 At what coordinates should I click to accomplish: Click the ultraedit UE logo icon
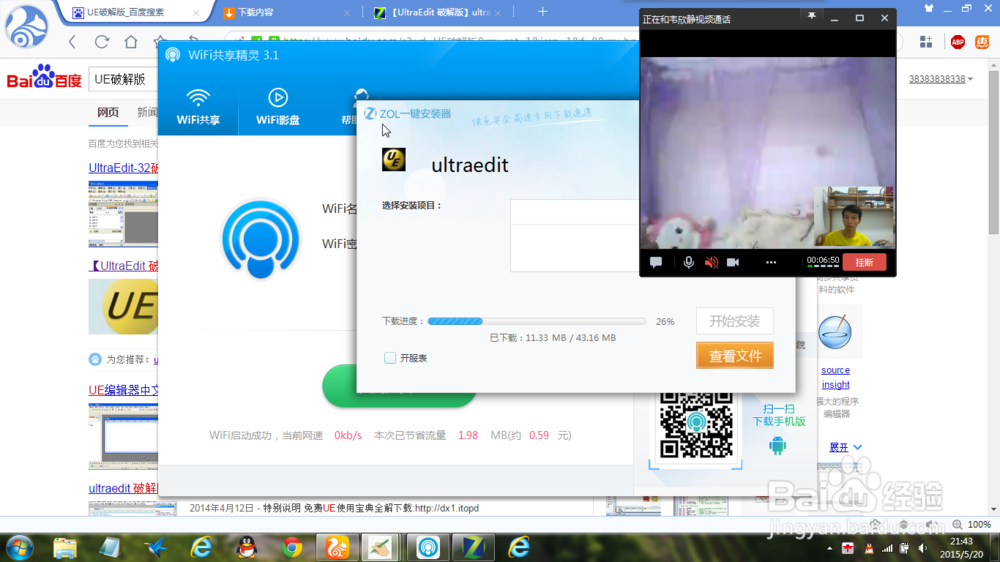click(393, 159)
